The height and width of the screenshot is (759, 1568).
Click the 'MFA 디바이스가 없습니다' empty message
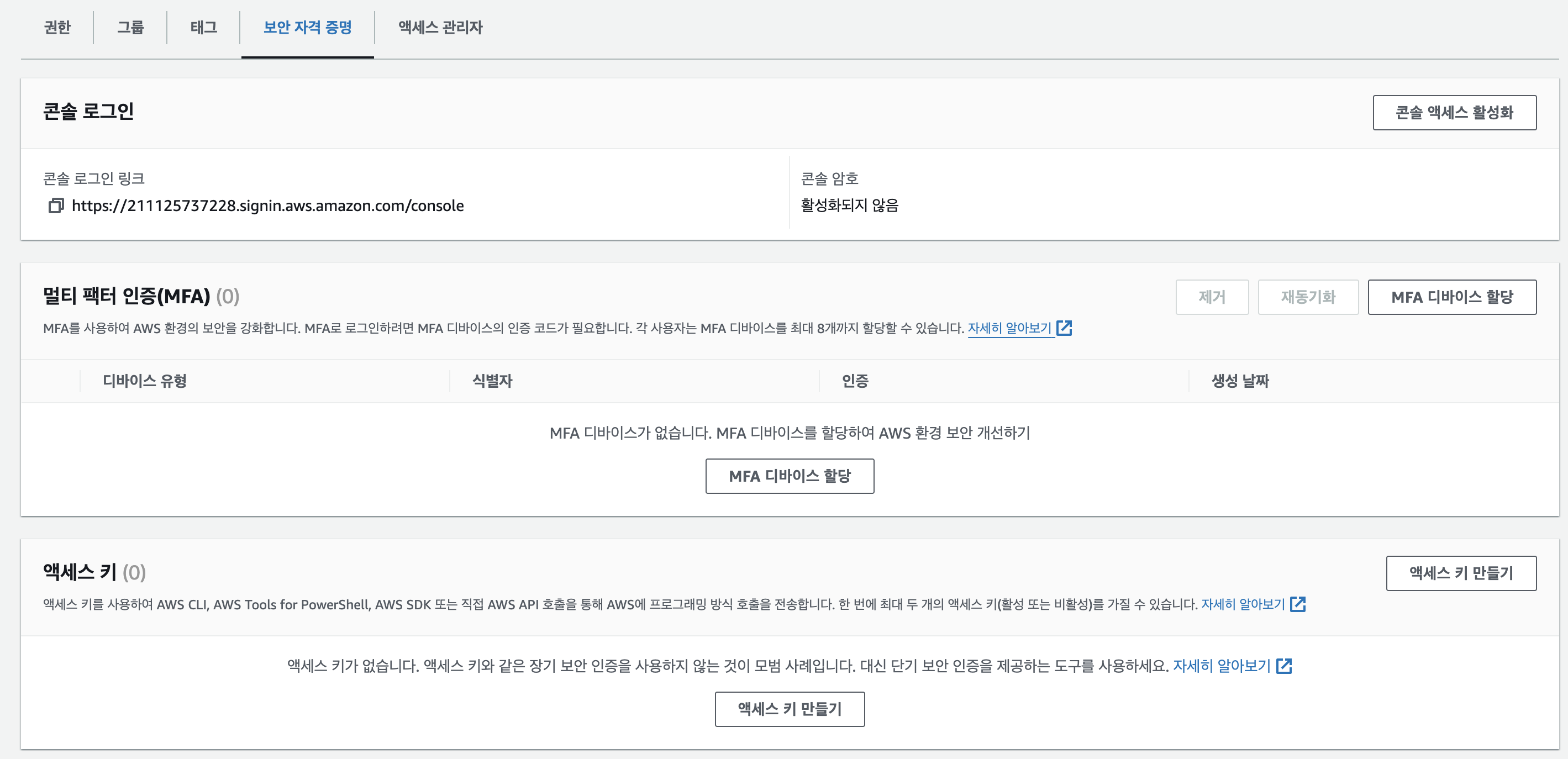(x=790, y=433)
